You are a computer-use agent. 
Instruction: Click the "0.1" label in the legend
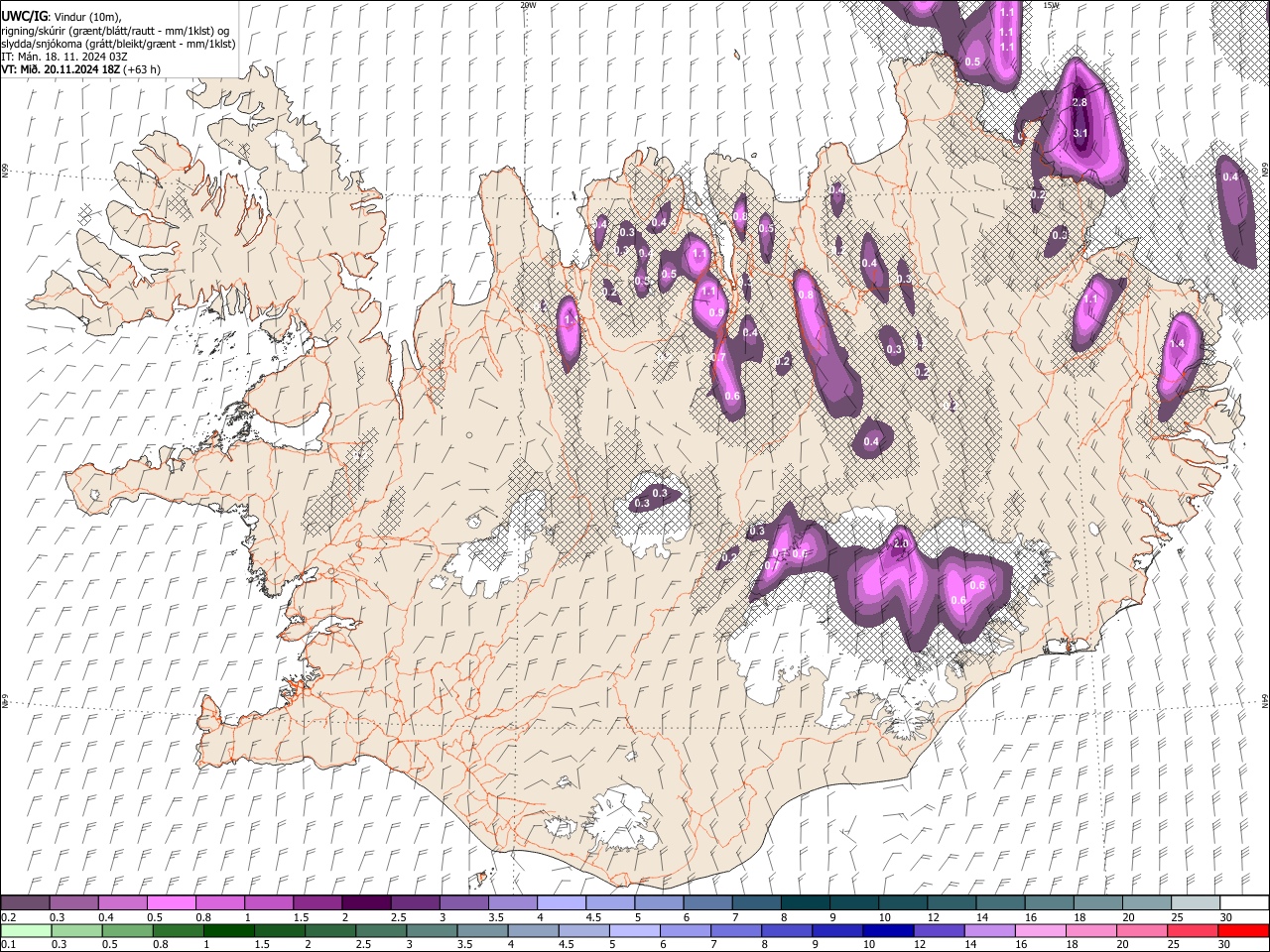8,944
